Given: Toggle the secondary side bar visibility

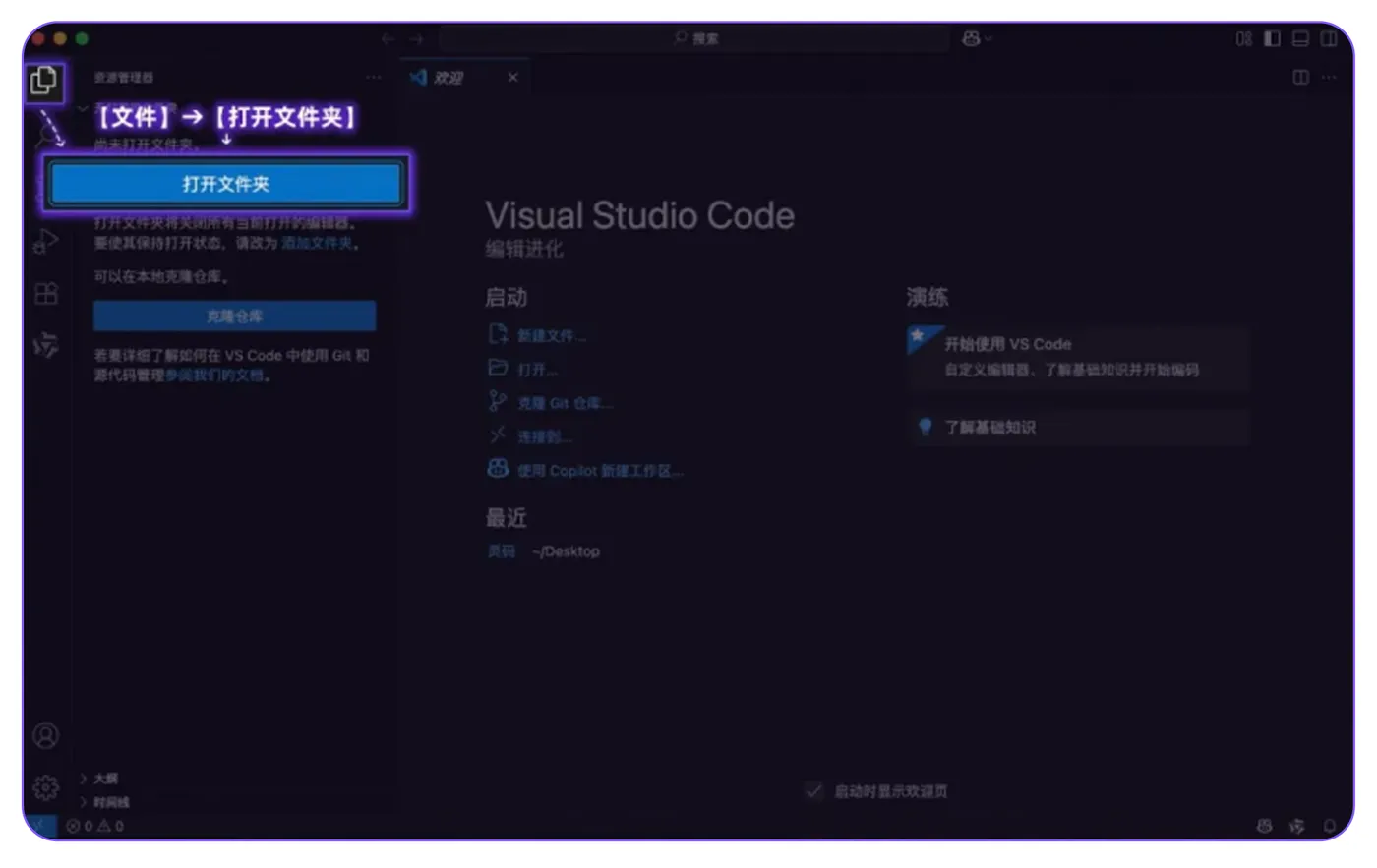Looking at the screenshot, I should pyautogui.click(x=1329, y=39).
